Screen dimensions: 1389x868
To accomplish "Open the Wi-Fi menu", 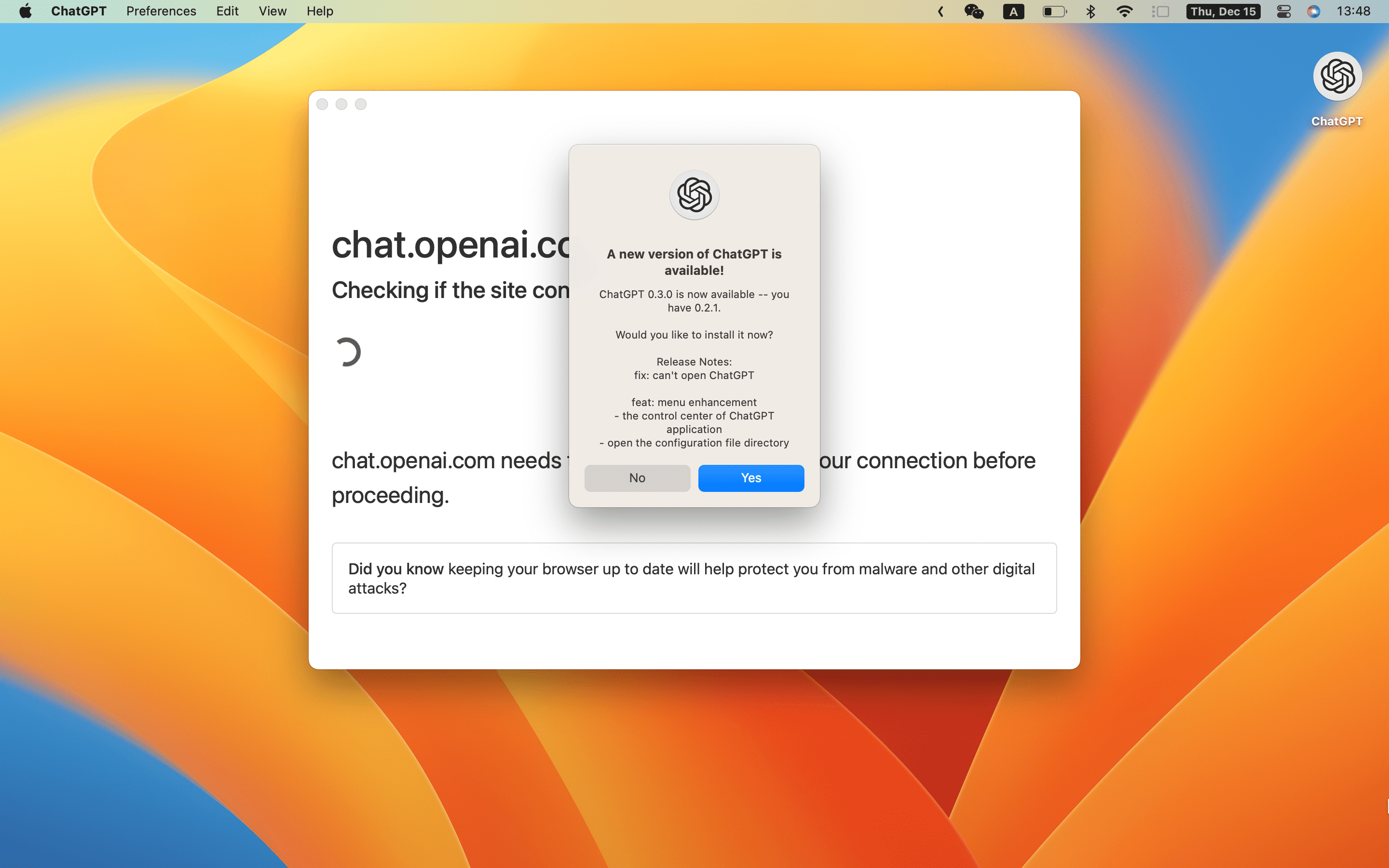I will pyautogui.click(x=1124, y=12).
